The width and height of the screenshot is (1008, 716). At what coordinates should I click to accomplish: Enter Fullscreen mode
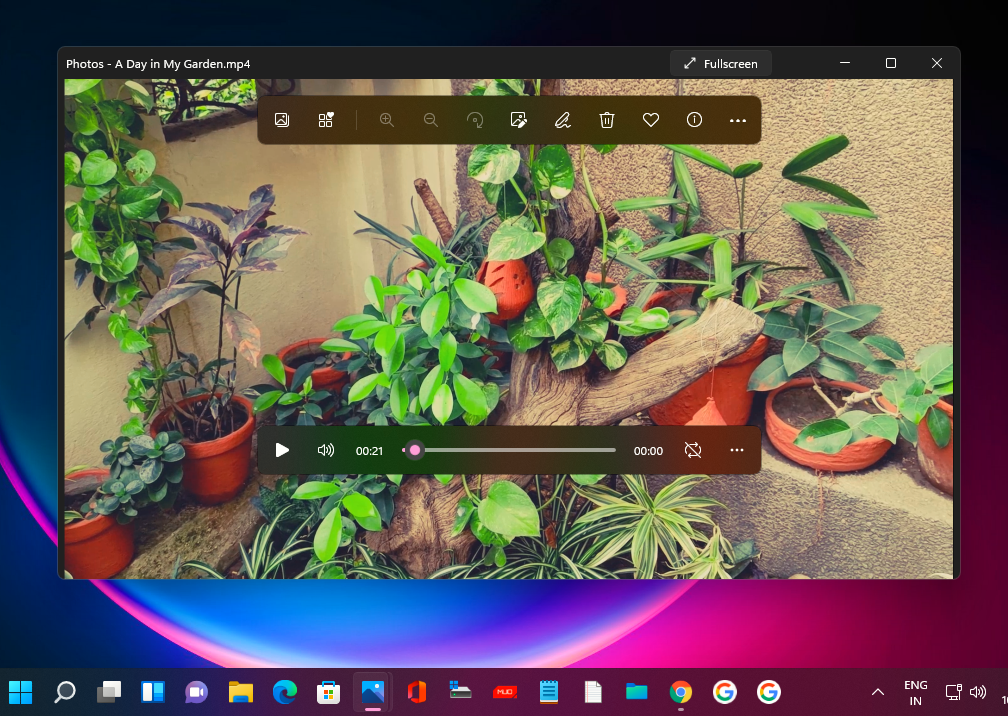[x=720, y=63]
